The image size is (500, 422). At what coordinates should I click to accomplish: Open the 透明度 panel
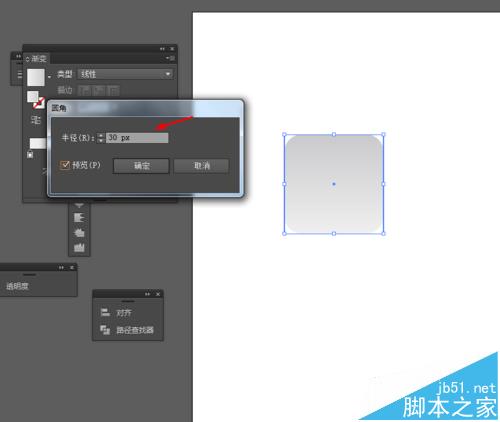pos(17,286)
